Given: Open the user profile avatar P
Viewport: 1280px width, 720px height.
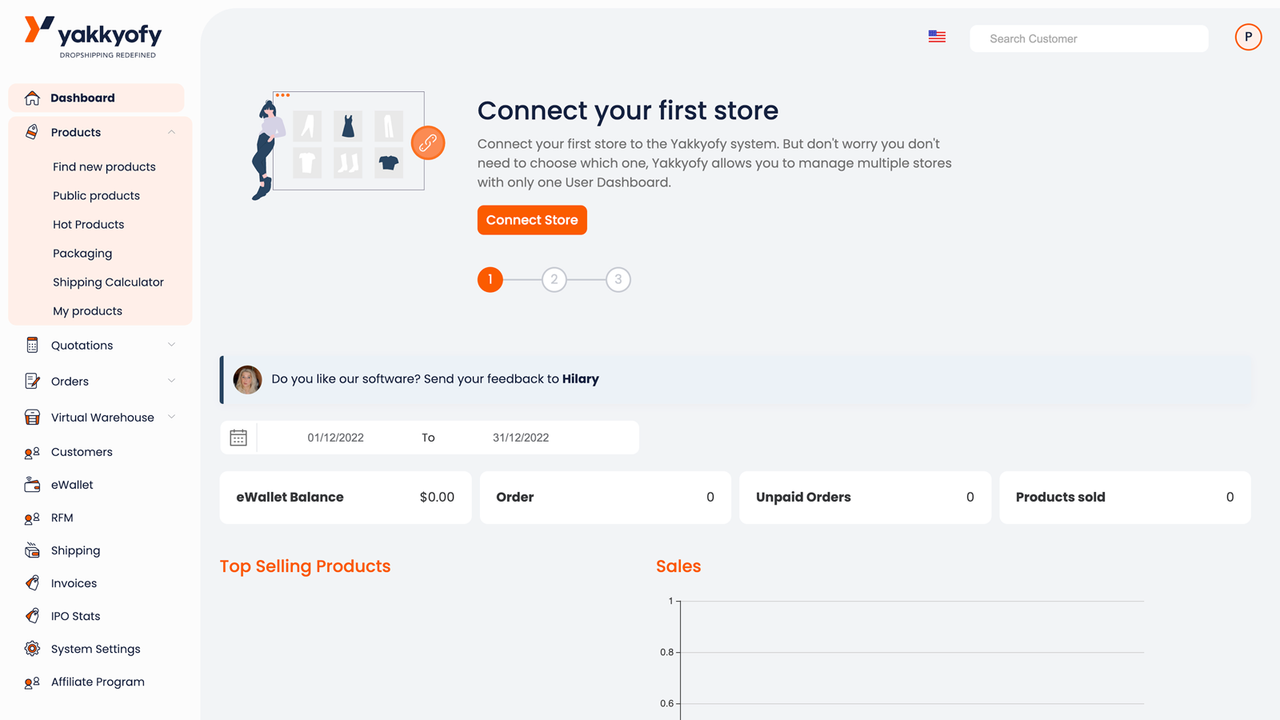Looking at the screenshot, I should (x=1248, y=37).
